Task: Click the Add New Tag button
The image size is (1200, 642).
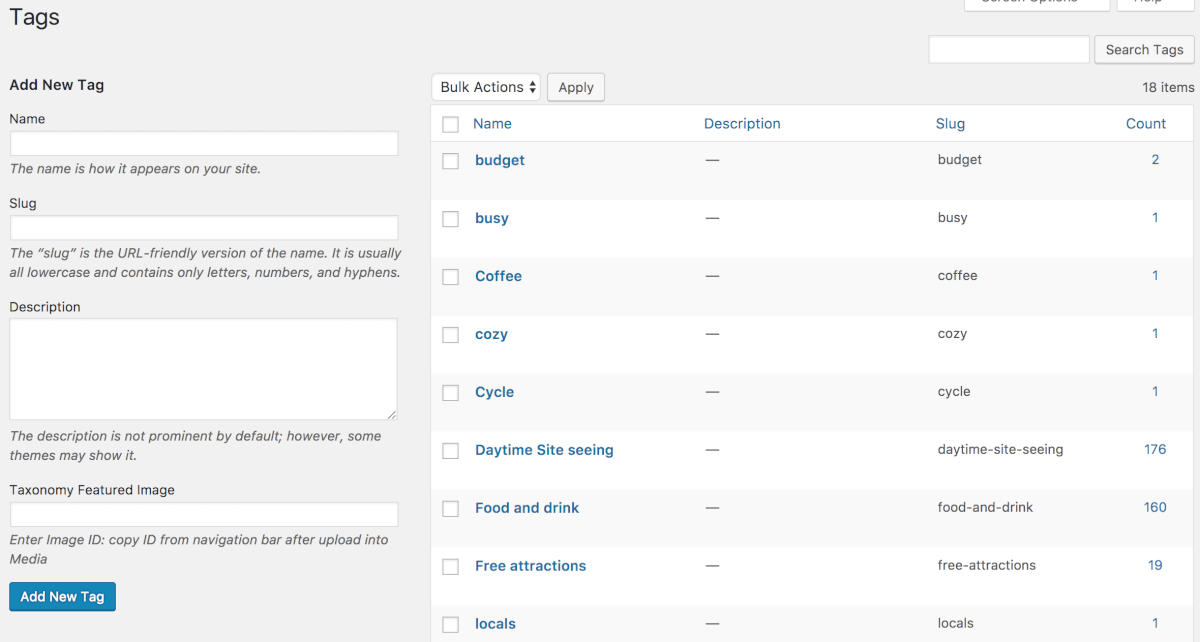Action: point(63,597)
